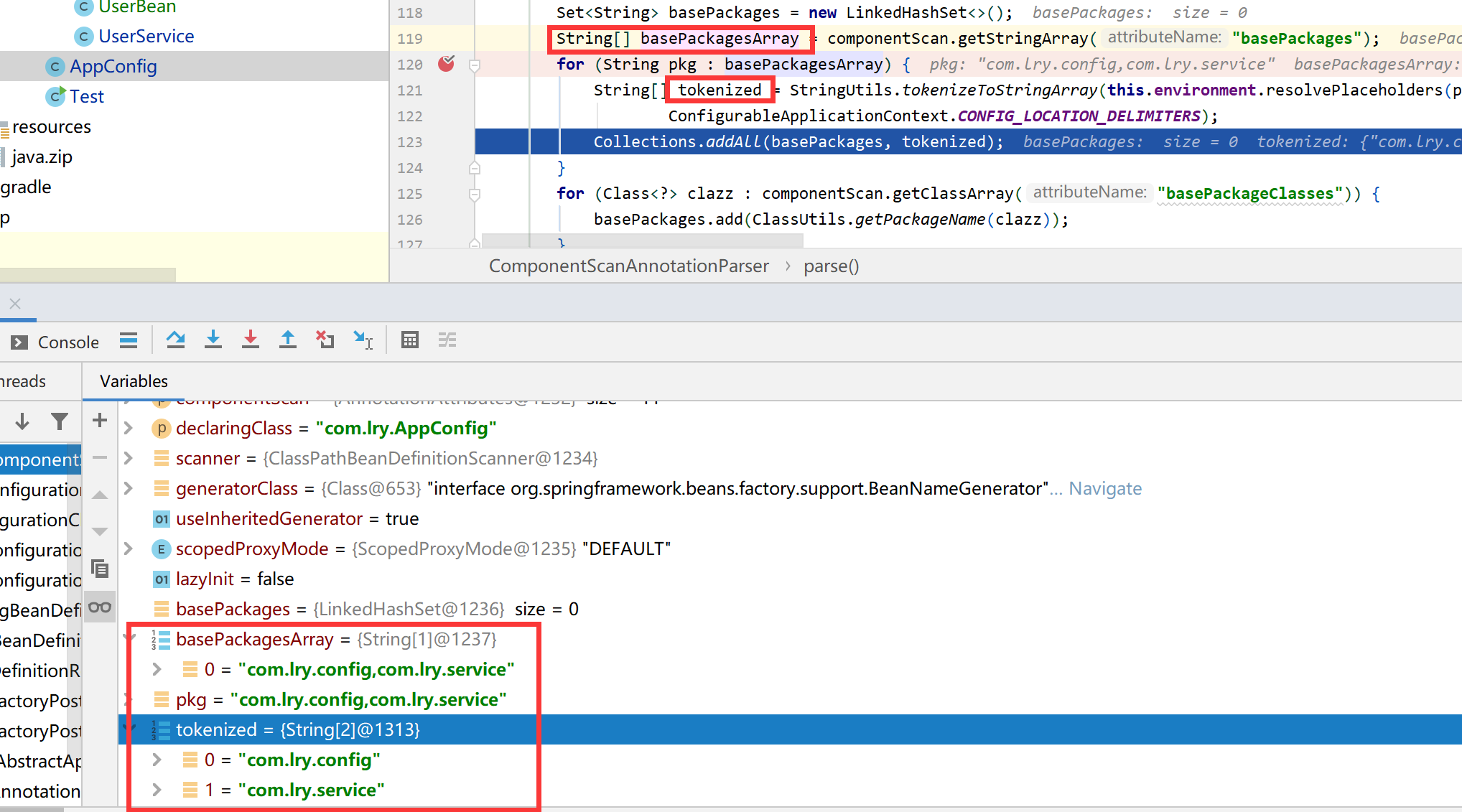Expand the scanner variable
The width and height of the screenshot is (1462, 812).
tap(129, 458)
